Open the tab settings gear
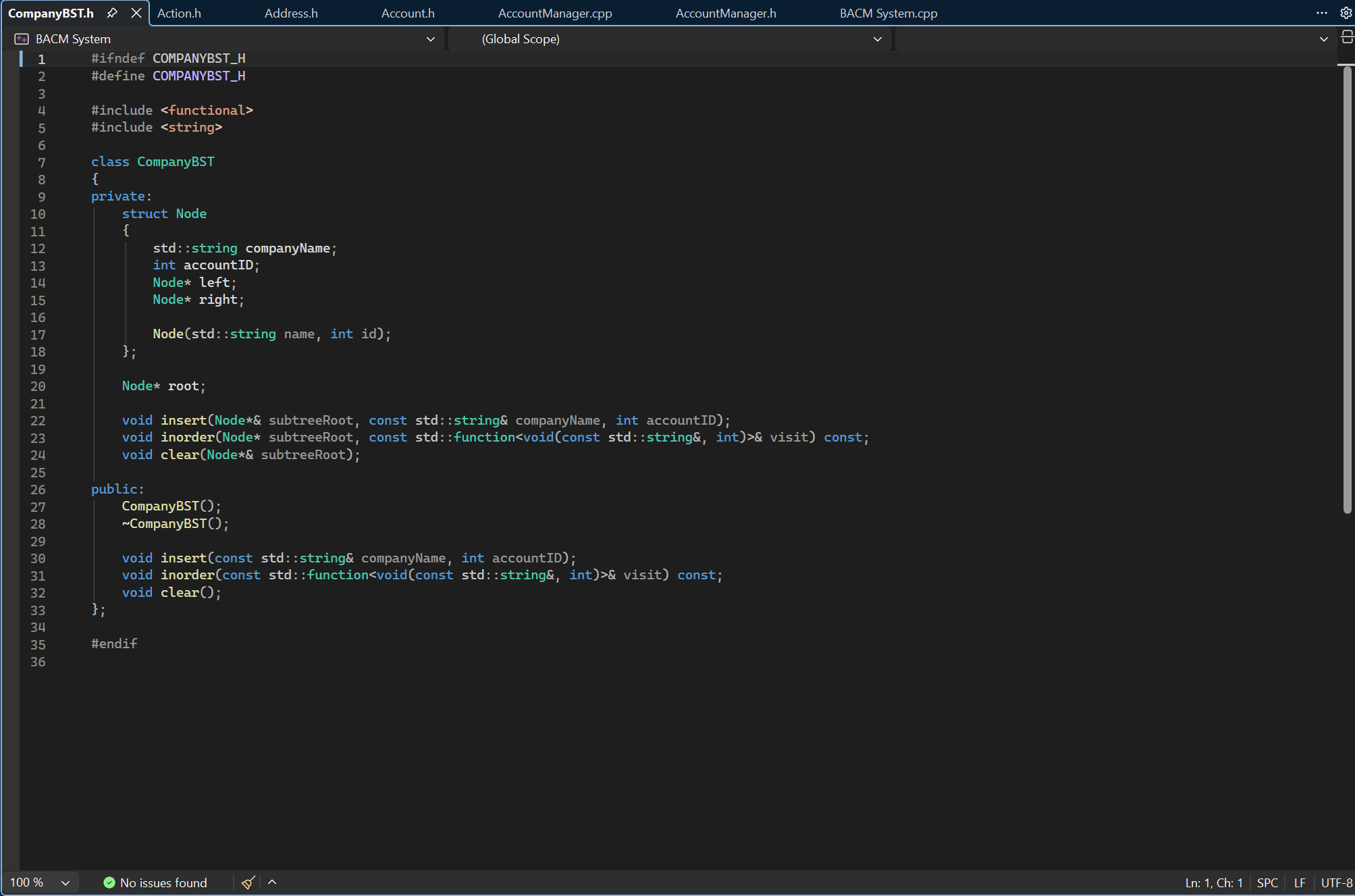This screenshot has height=896, width=1355. (1345, 13)
